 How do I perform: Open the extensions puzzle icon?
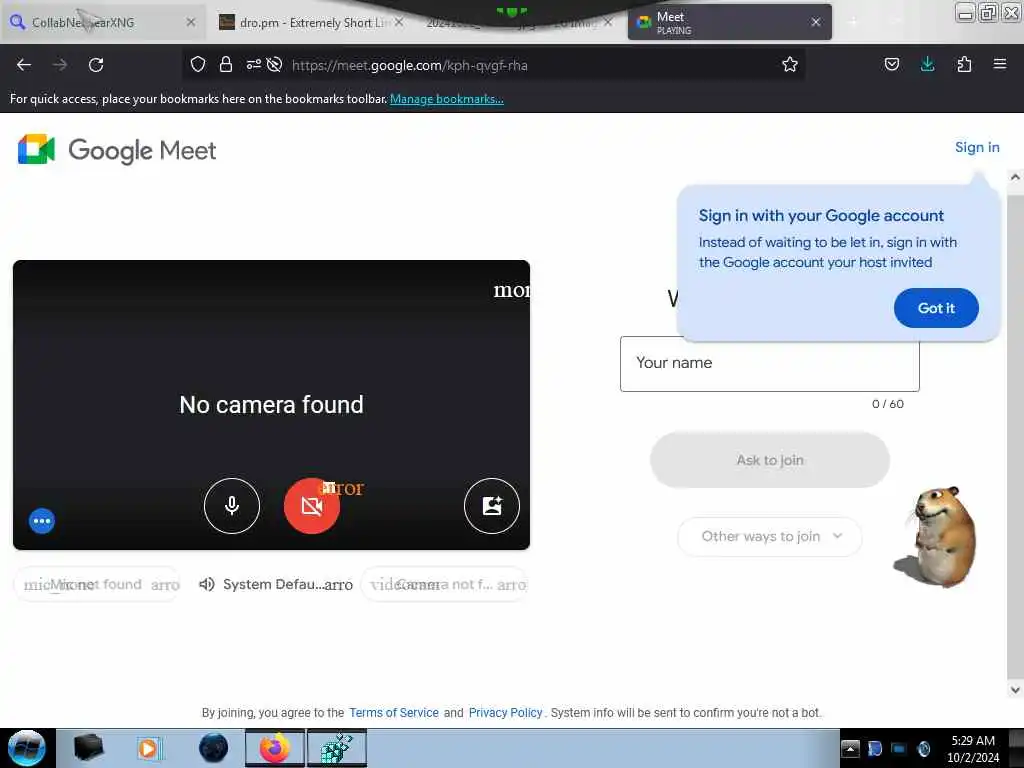(964, 64)
